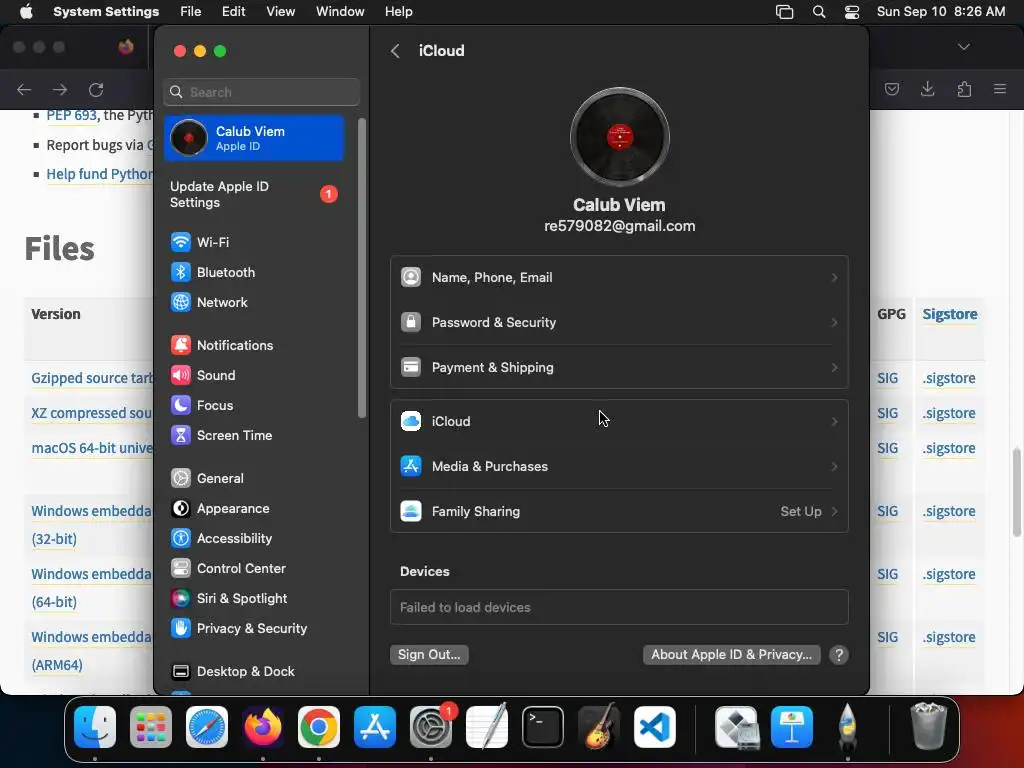Open Firefox extensions icon

(x=964, y=89)
